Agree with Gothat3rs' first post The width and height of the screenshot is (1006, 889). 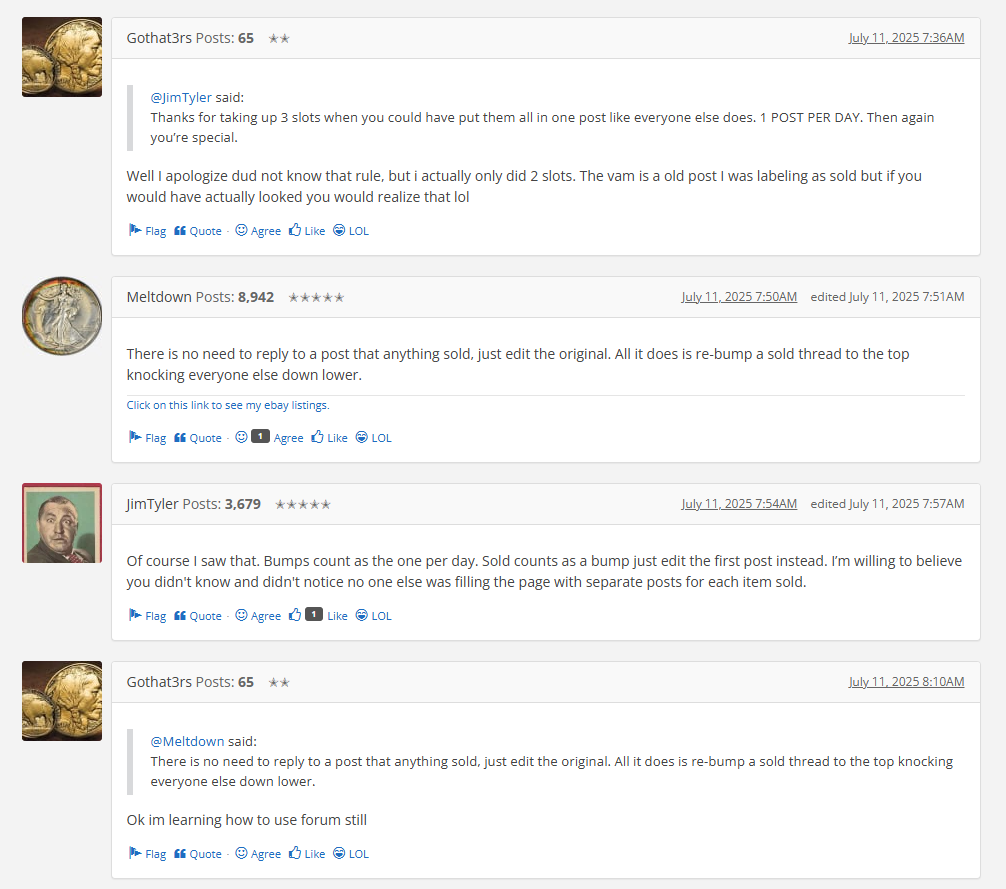[x=258, y=231]
